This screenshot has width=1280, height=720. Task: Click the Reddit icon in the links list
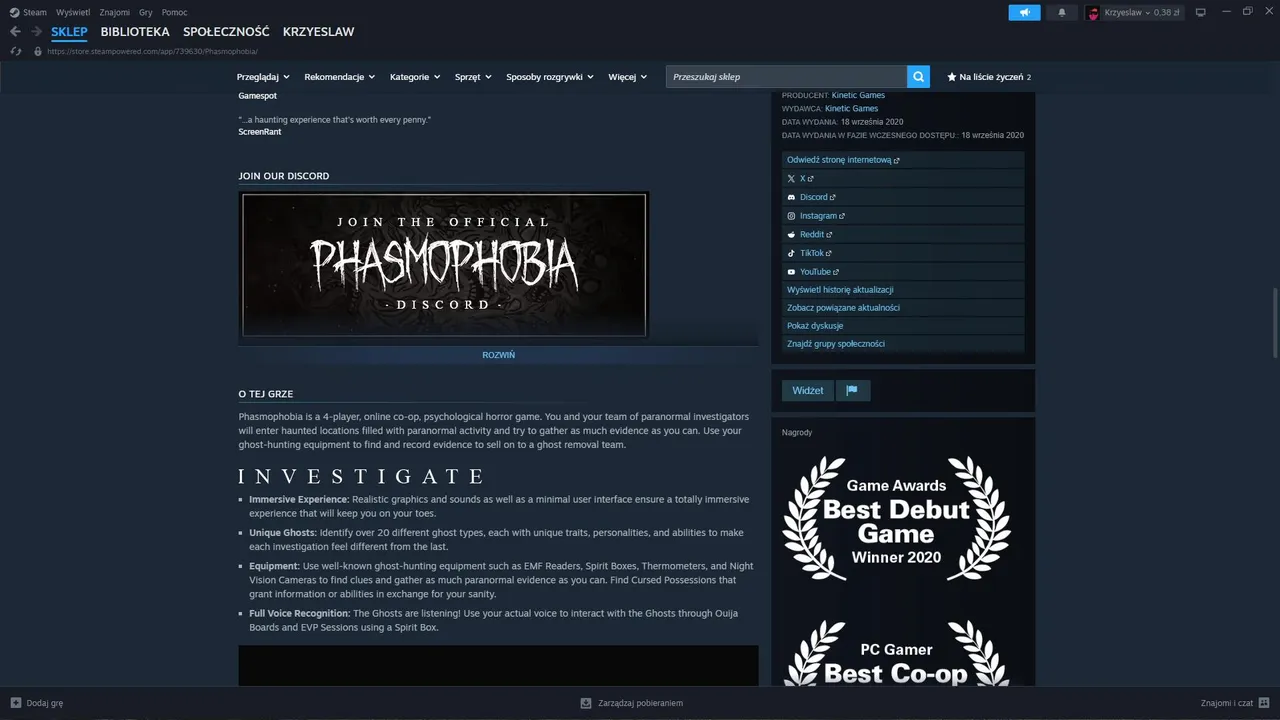click(791, 234)
